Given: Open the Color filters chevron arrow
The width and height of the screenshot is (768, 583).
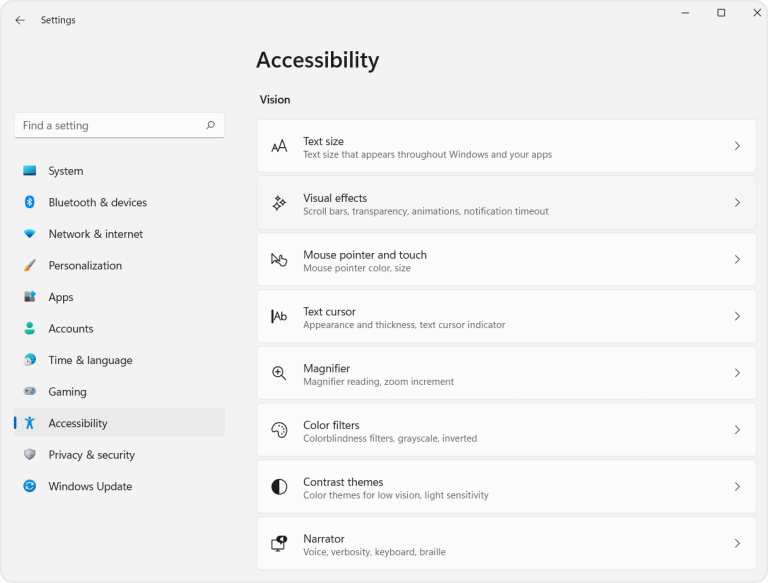Looking at the screenshot, I should tap(737, 430).
